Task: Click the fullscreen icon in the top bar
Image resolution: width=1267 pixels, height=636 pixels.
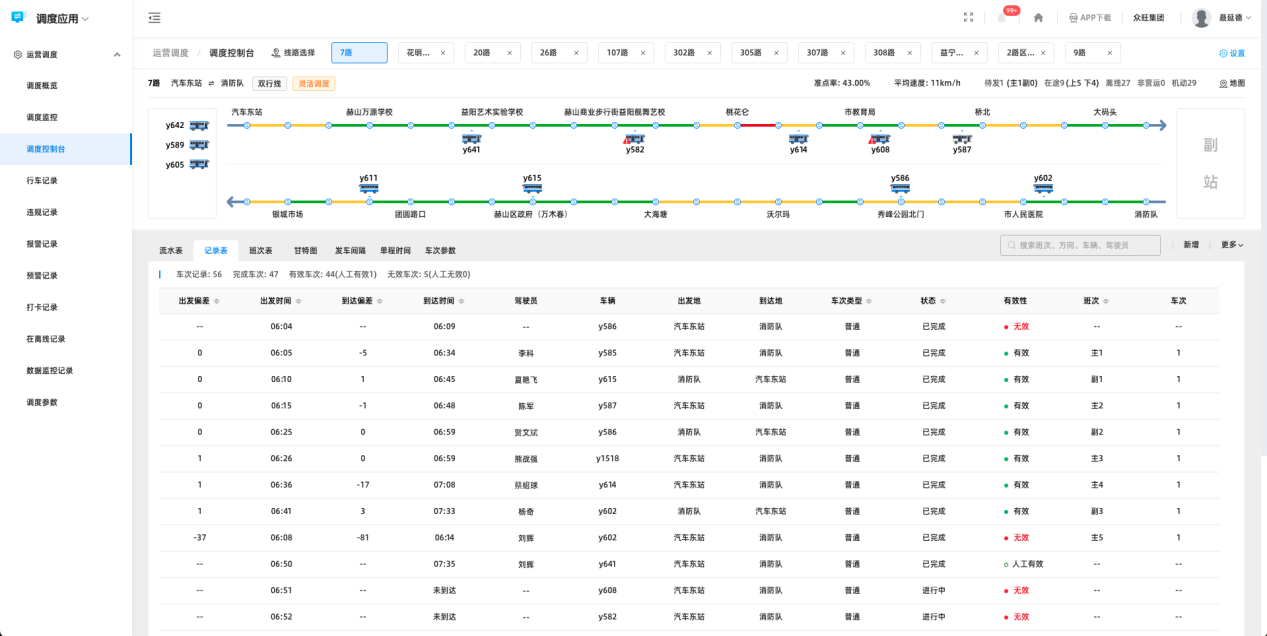Action: pyautogui.click(x=968, y=18)
